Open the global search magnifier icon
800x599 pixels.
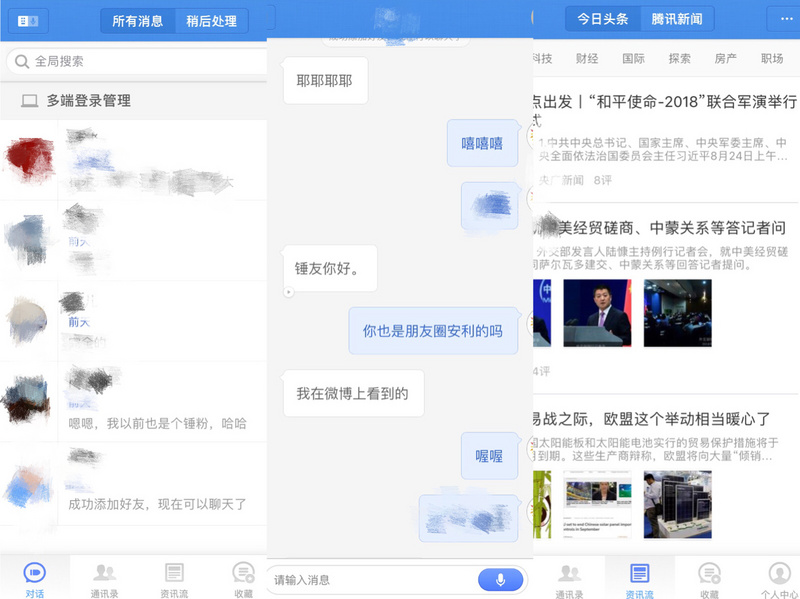[24, 61]
